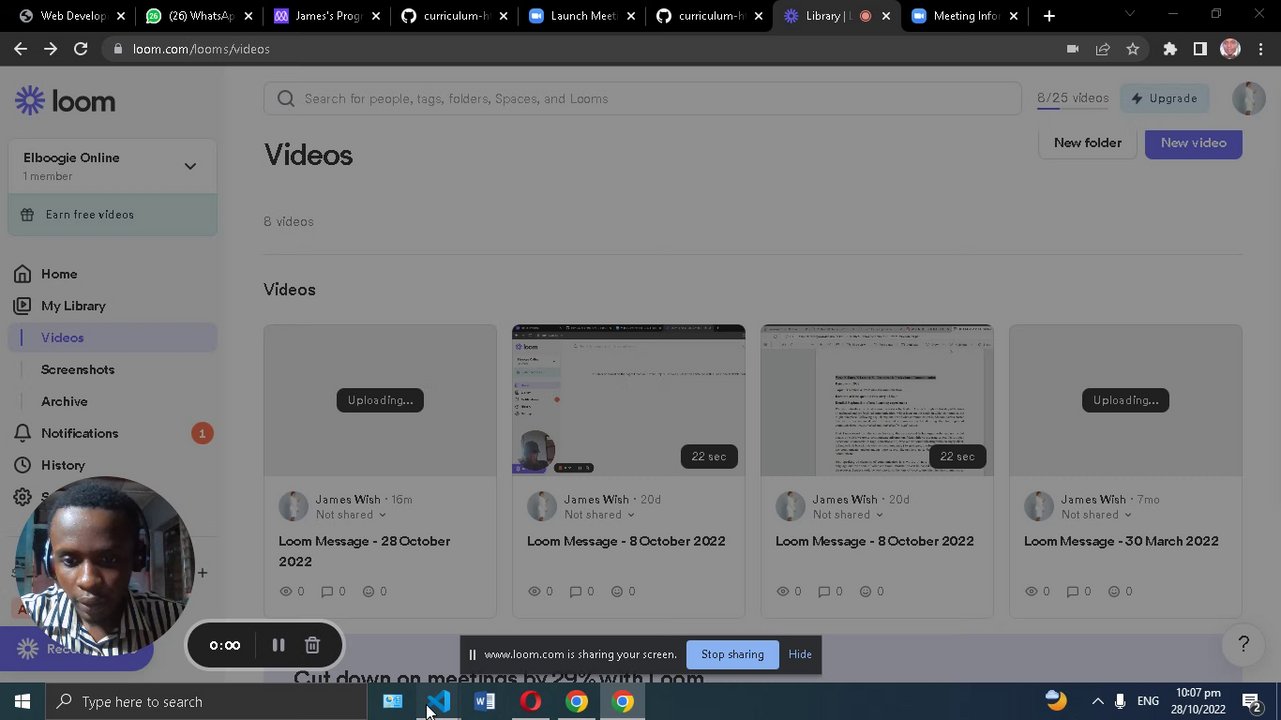Image resolution: width=1281 pixels, height=720 pixels.
Task: Reload the Loom page
Action: tap(81, 49)
